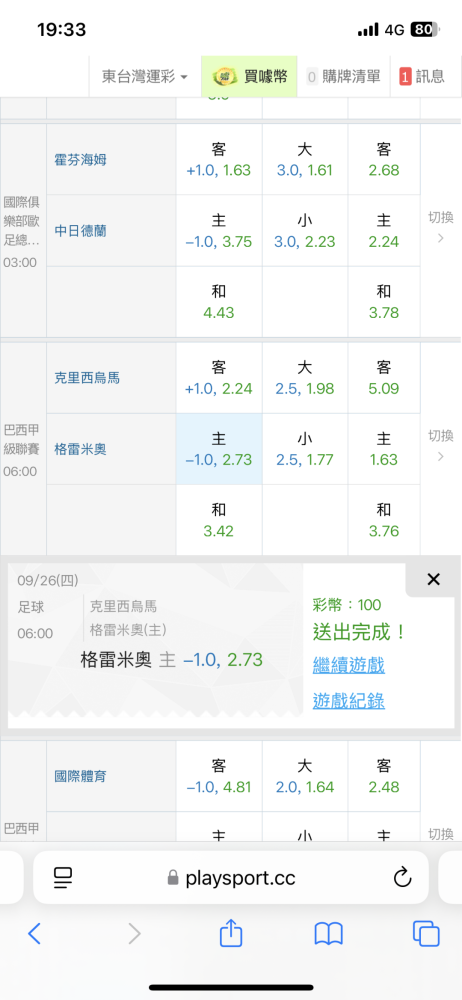The image size is (462, 1000).
Task: Open 訊息 with red badge
Action: [422, 77]
